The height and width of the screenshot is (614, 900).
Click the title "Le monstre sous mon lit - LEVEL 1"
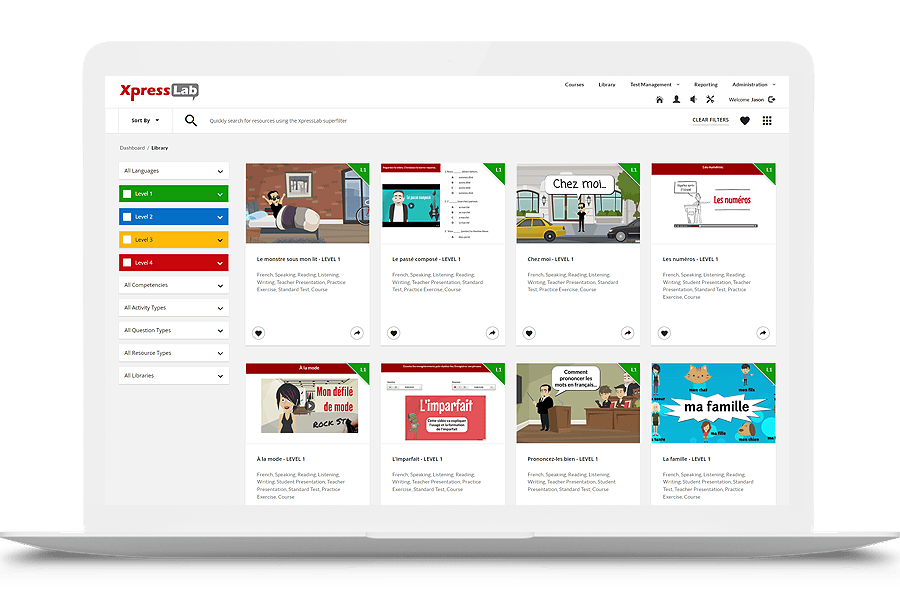[298, 259]
